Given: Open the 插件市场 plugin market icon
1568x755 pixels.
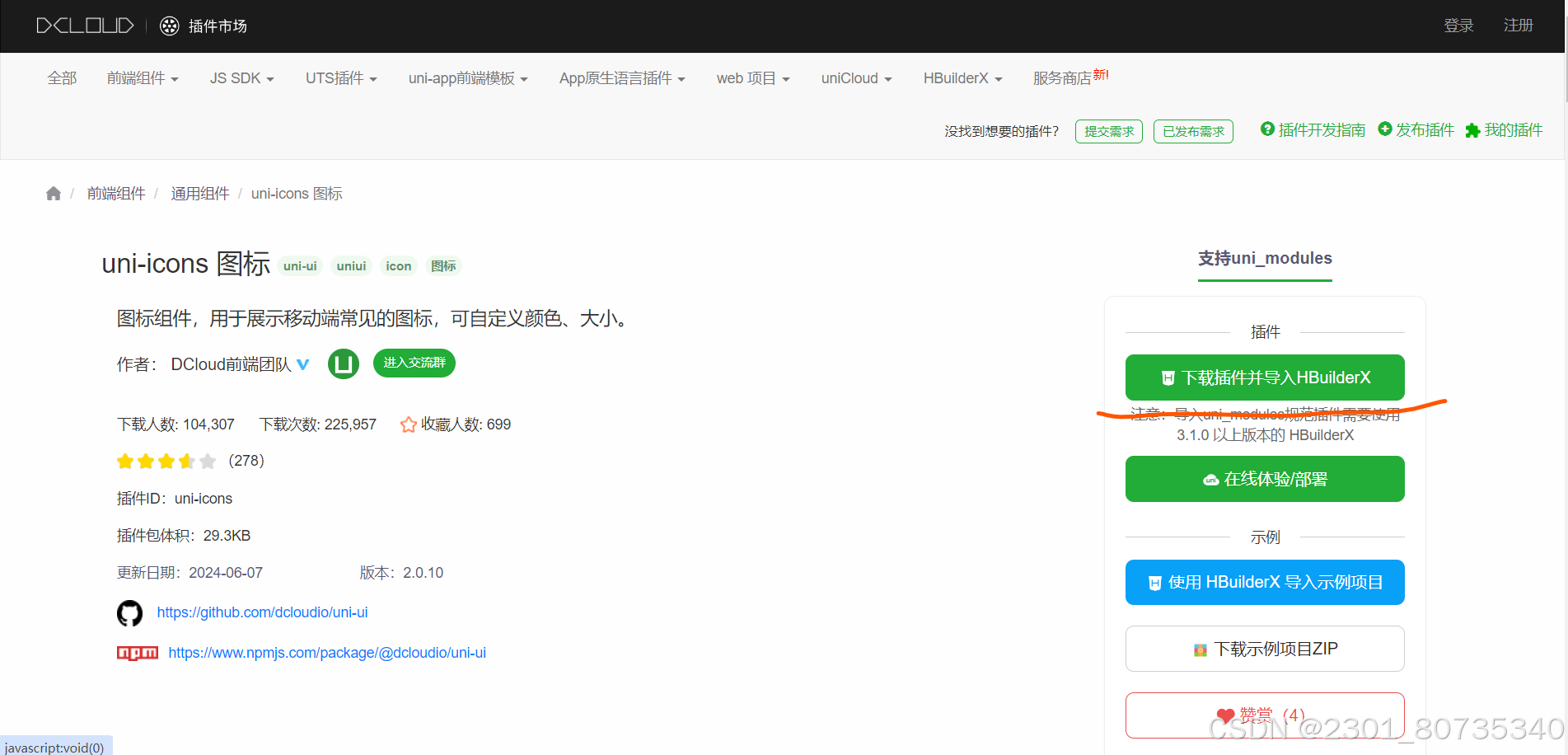Looking at the screenshot, I should click(169, 26).
